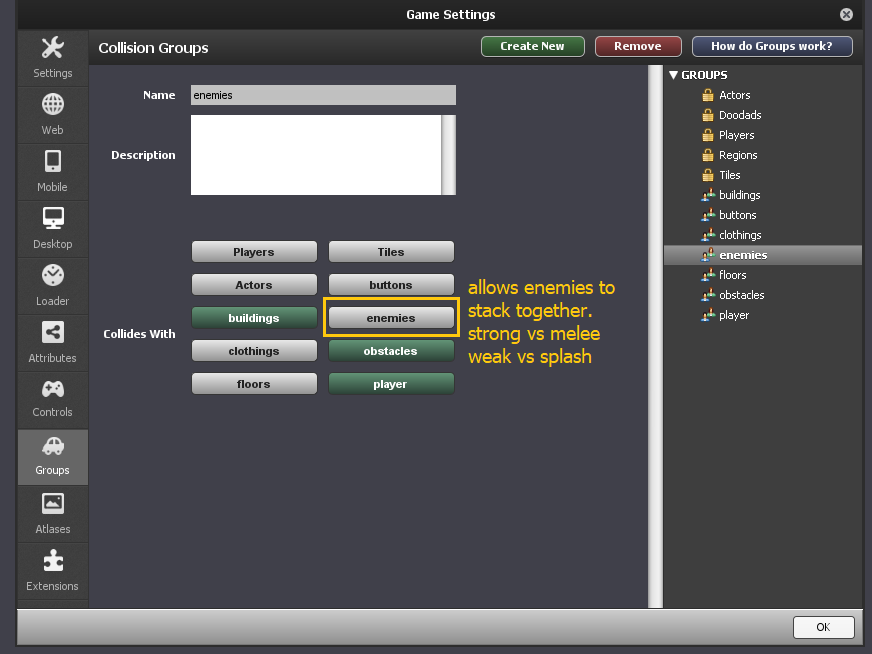Open the Attributes share icon
Image resolution: width=872 pixels, height=654 pixels.
[x=52, y=333]
